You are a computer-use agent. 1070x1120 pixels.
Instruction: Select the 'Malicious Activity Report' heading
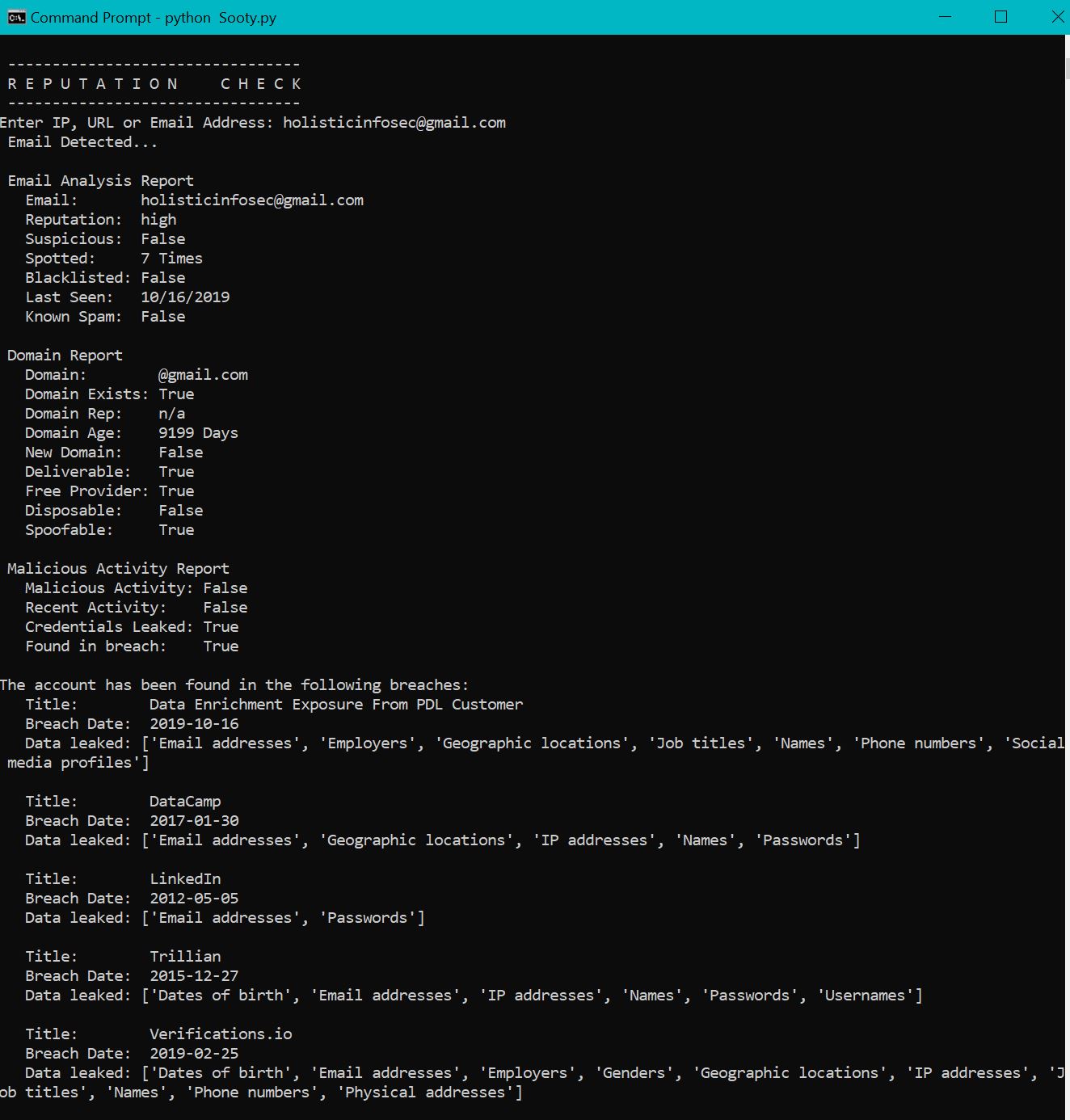coord(119,569)
